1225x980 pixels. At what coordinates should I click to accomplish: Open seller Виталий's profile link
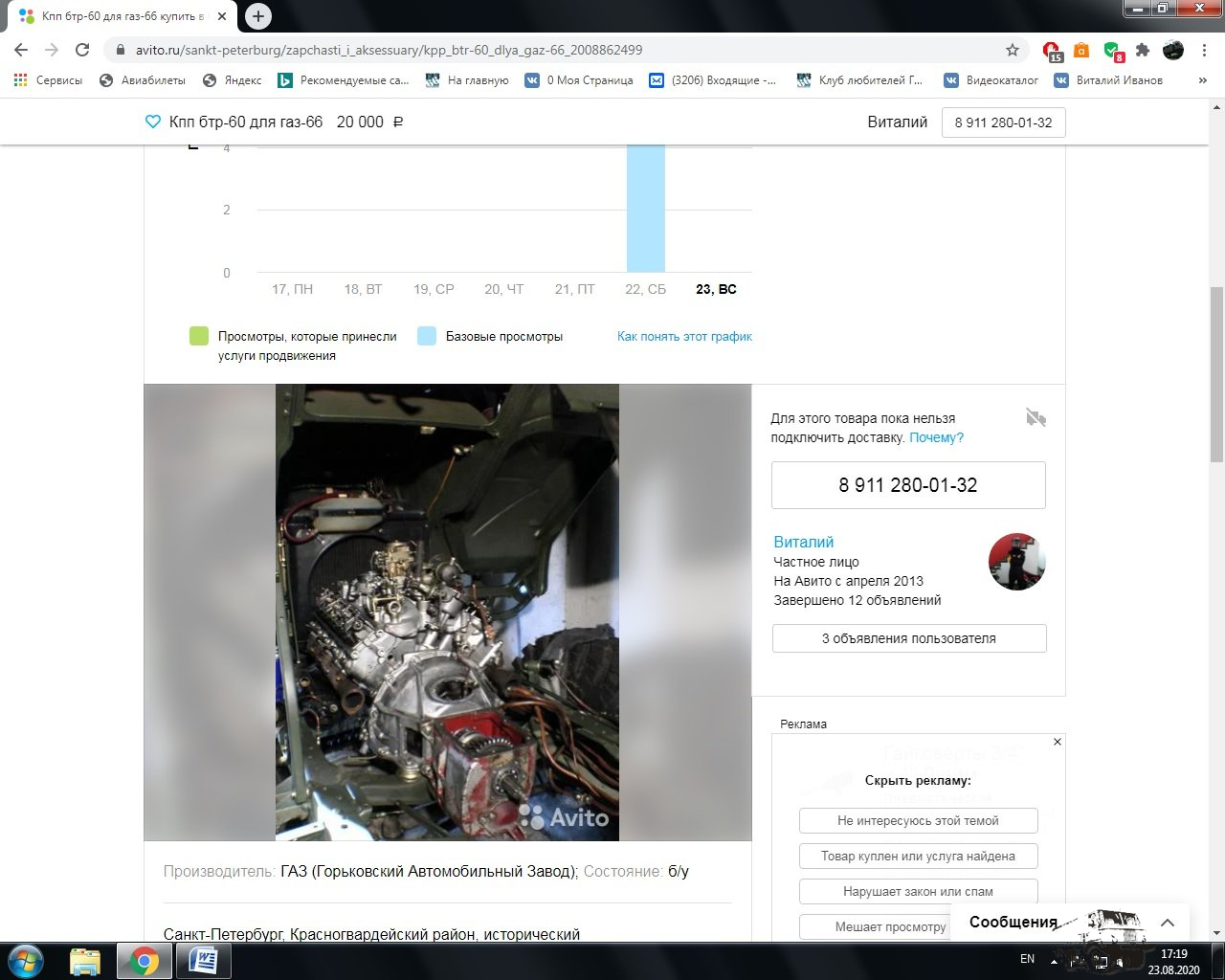(x=803, y=542)
